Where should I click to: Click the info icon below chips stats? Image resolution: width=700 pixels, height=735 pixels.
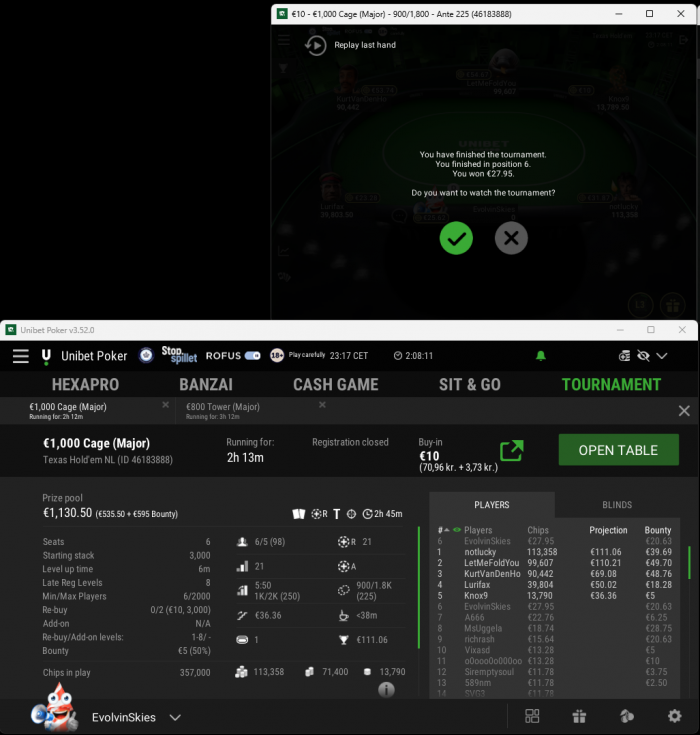click(386, 690)
